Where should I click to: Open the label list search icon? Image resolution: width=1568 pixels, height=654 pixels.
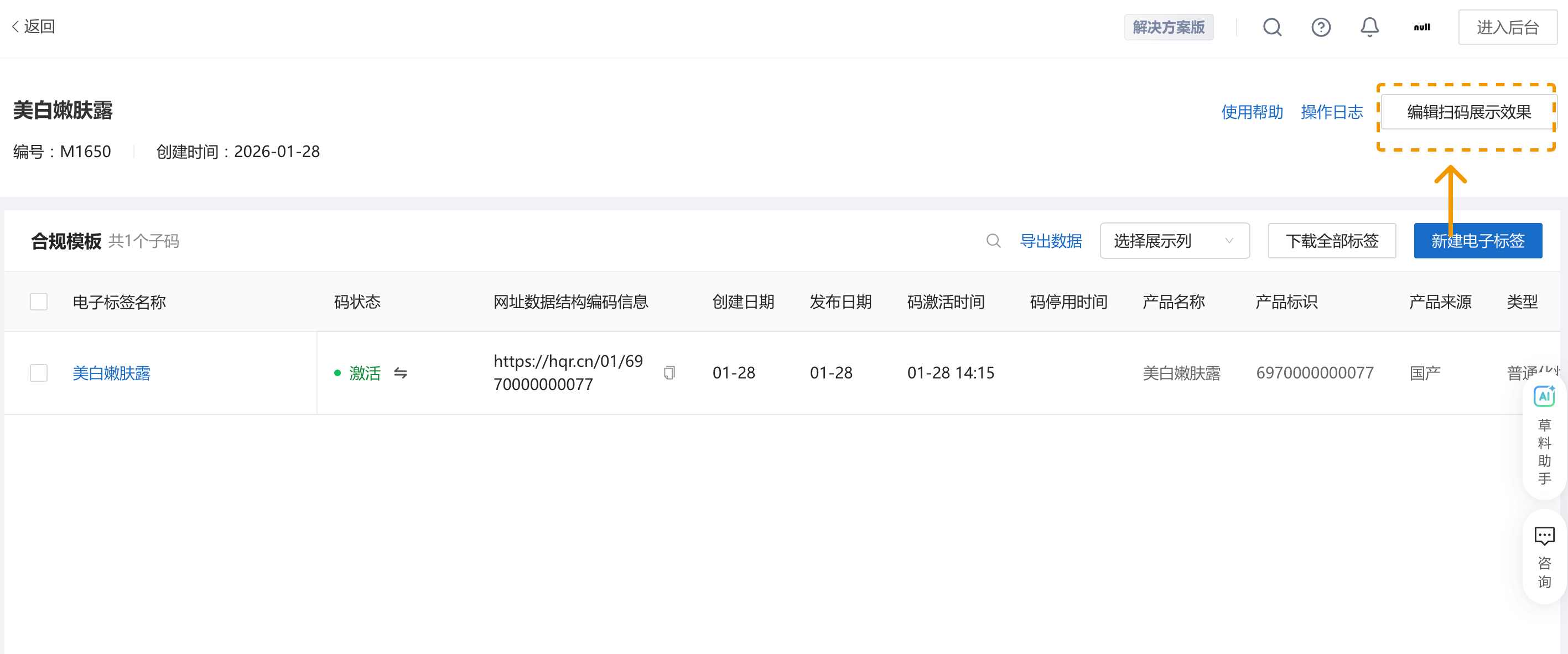click(993, 241)
